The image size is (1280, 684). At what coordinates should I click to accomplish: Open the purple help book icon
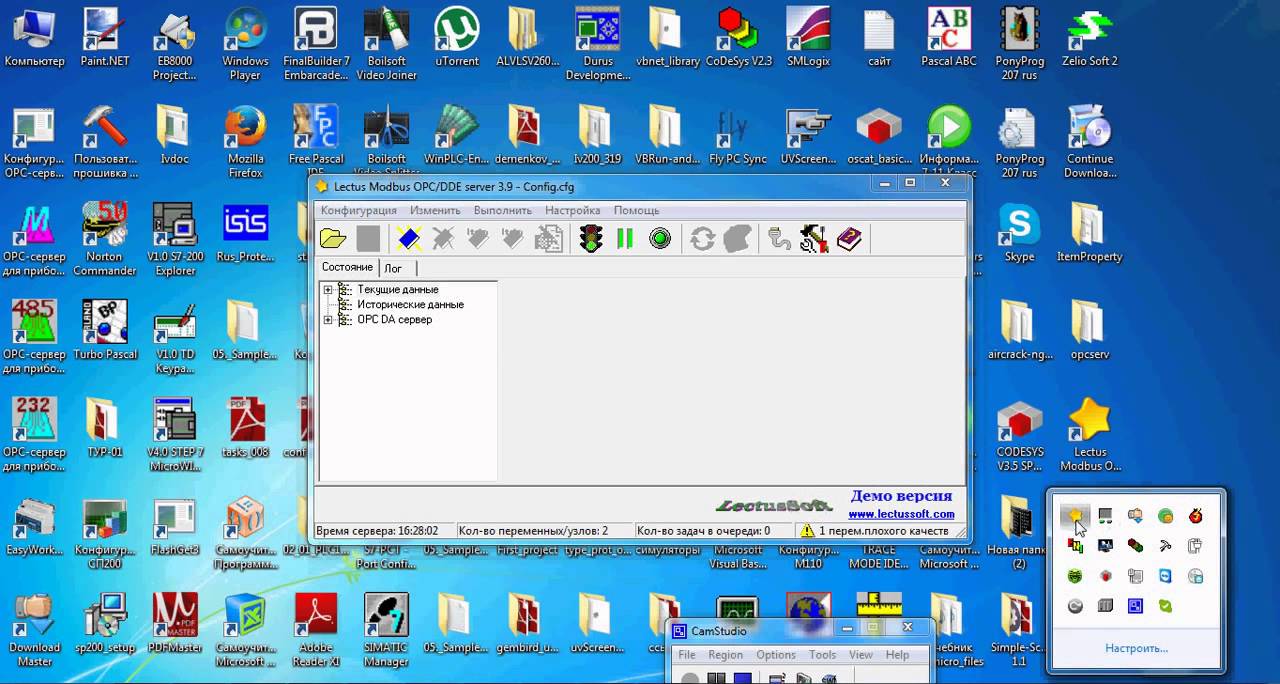pyautogui.click(x=849, y=239)
